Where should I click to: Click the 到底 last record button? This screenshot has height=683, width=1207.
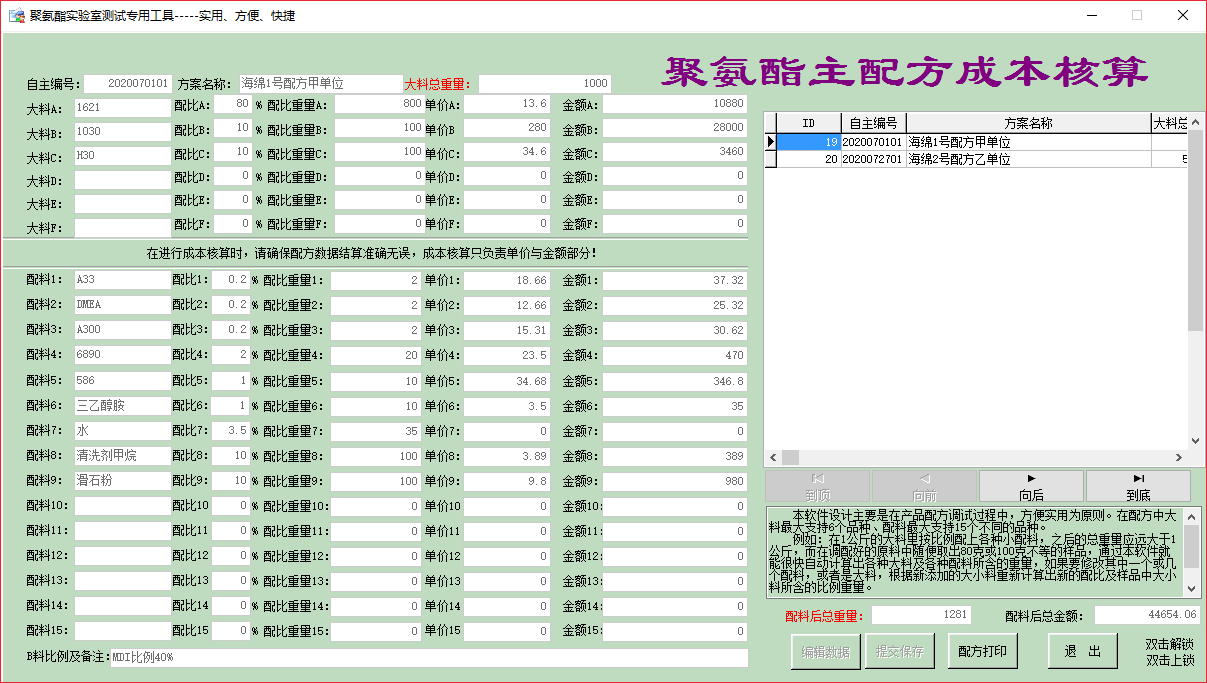pos(1138,486)
